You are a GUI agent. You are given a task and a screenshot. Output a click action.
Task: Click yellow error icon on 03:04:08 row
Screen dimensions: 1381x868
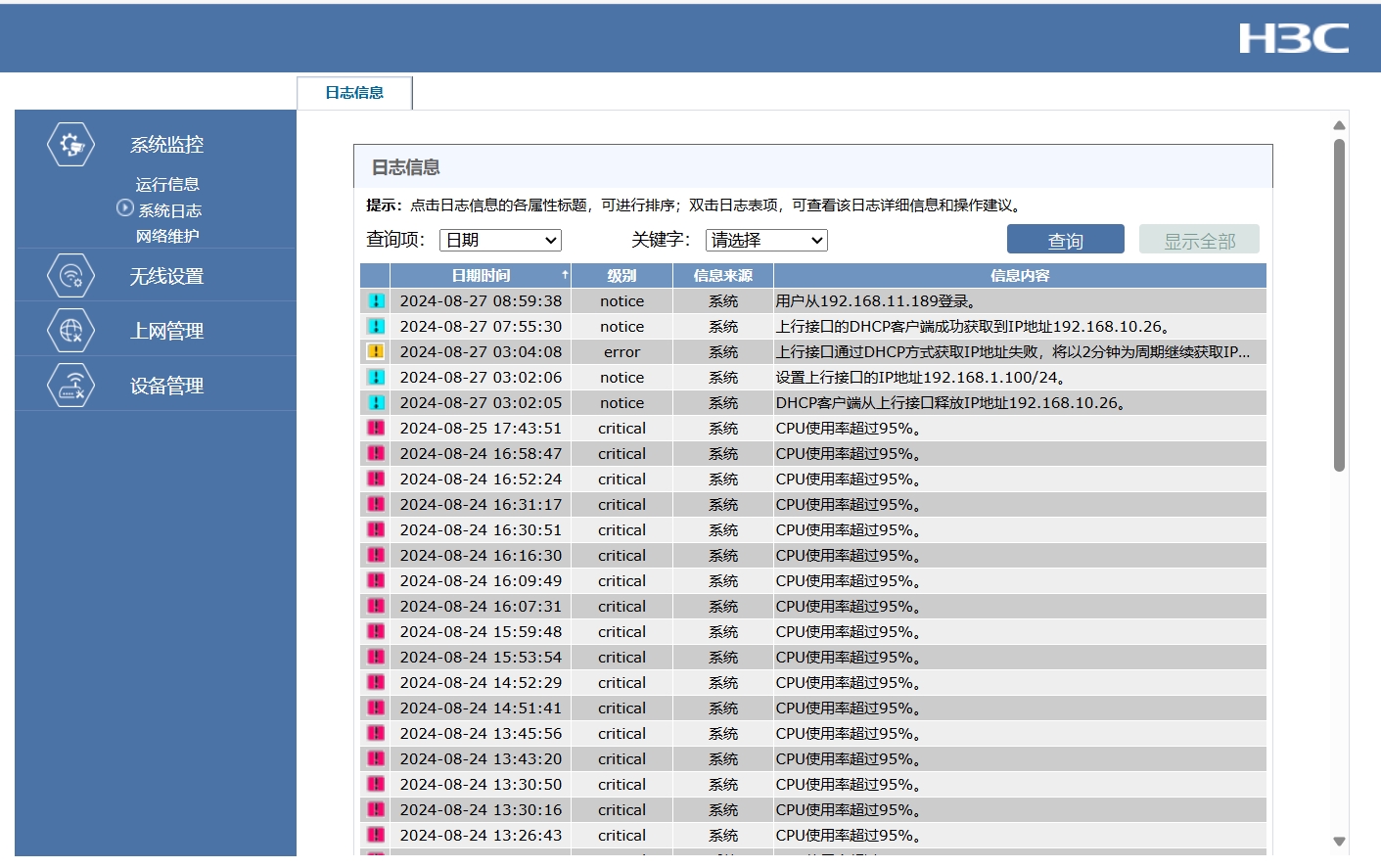[x=376, y=351]
